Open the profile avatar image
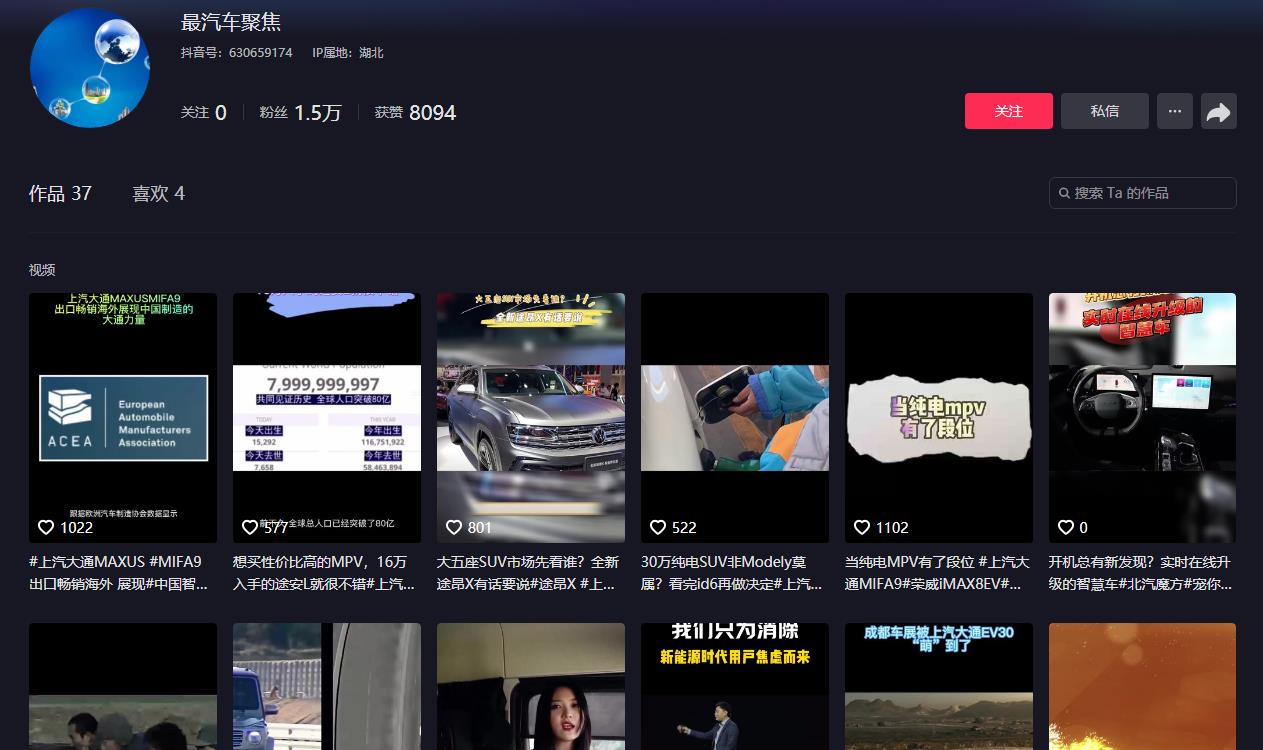 [90, 68]
